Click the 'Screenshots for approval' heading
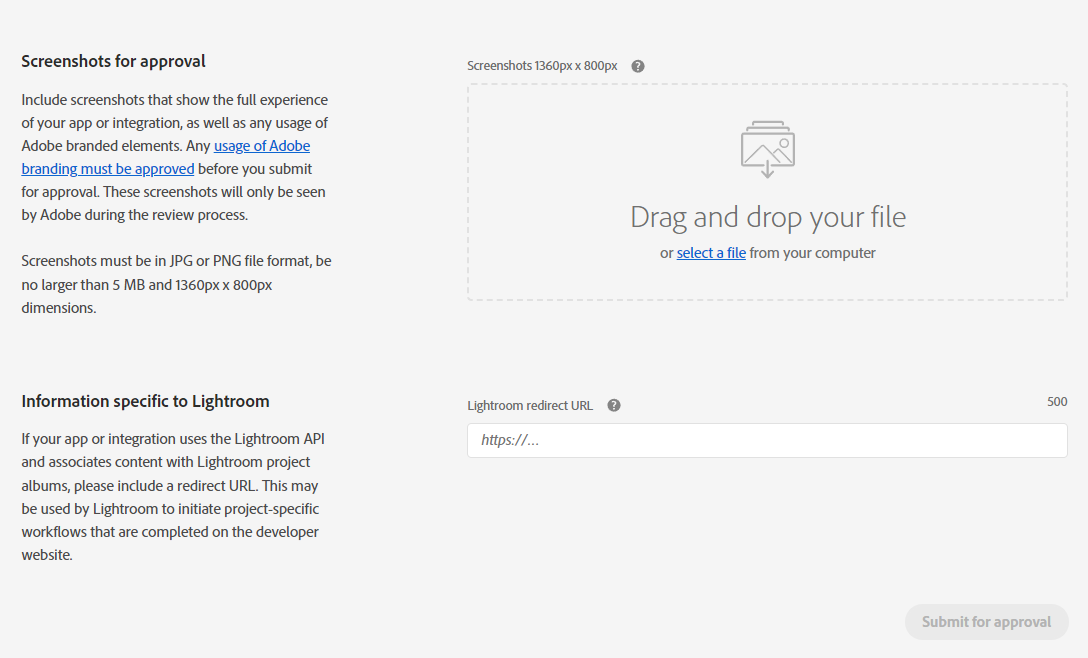 pyautogui.click(x=113, y=61)
